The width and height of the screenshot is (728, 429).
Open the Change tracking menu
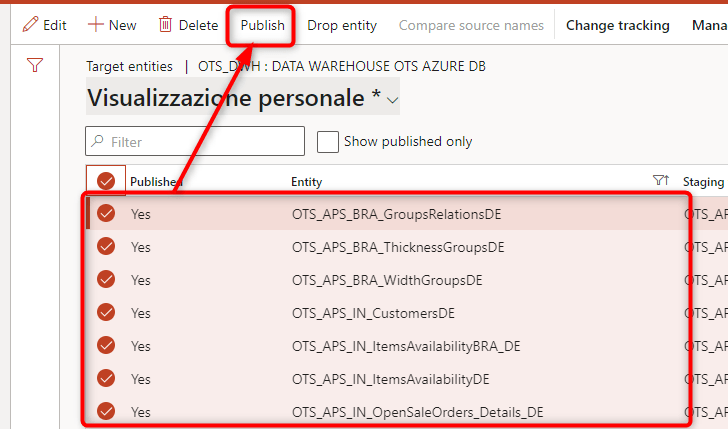(617, 25)
